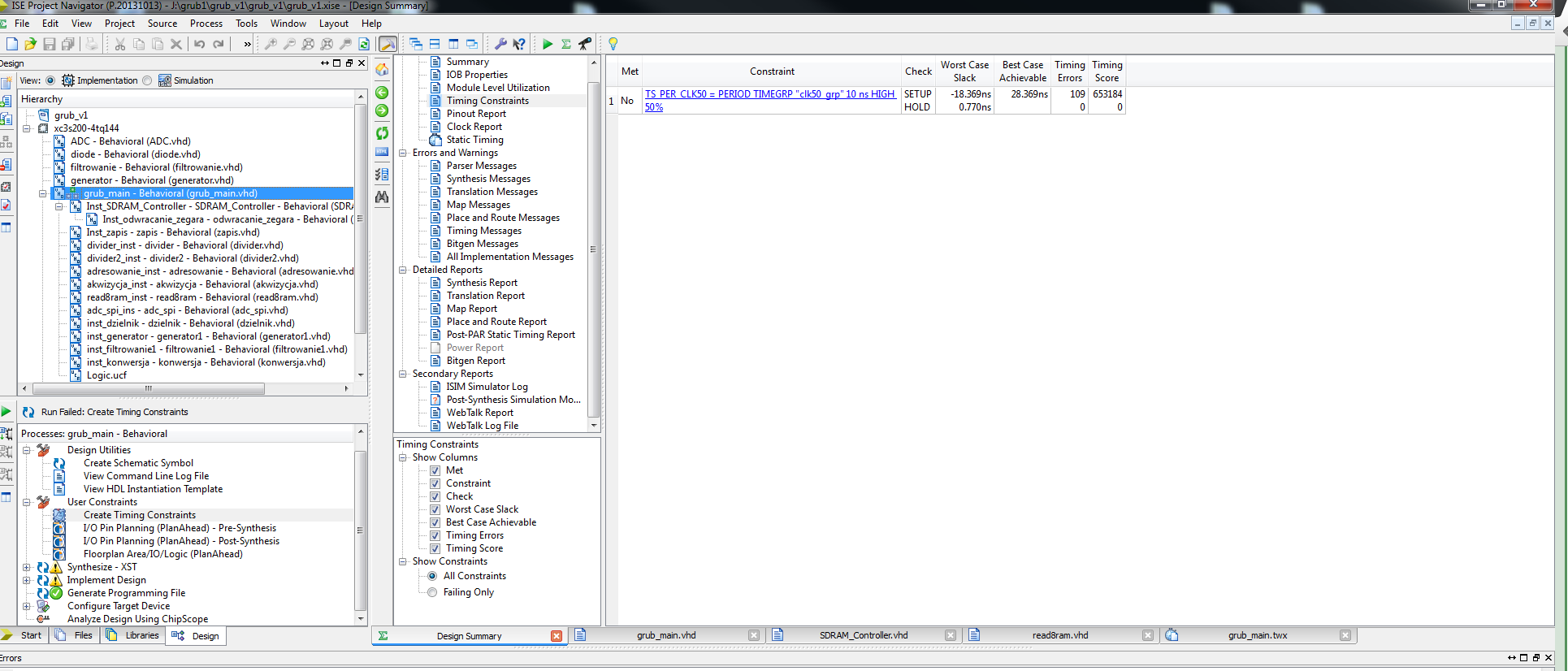Switch to the grub_main.vhd tab
This screenshot has height=671, width=1568.
pos(666,635)
